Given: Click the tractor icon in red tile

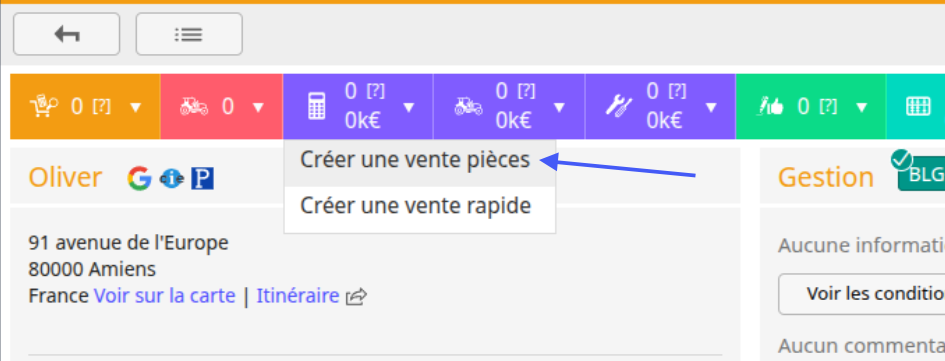Looking at the screenshot, I should pyautogui.click(x=194, y=107).
